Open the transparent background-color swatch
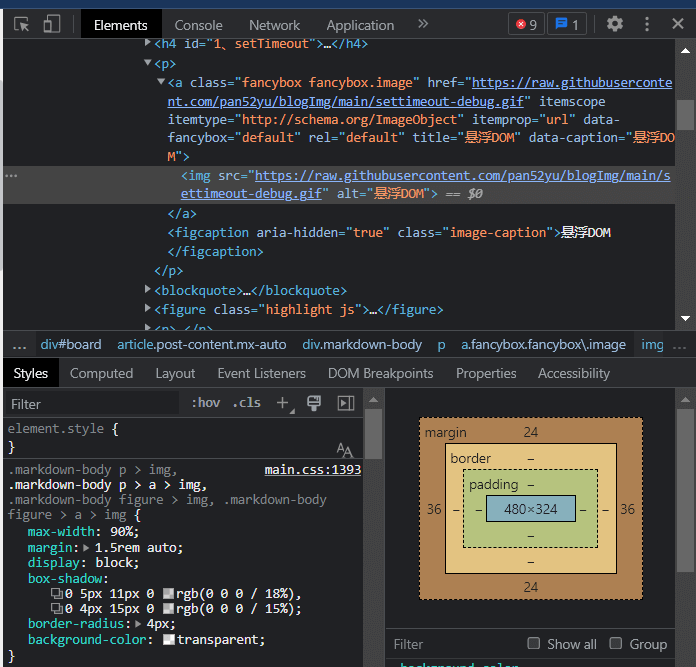This screenshot has width=696, height=667. click(169, 639)
